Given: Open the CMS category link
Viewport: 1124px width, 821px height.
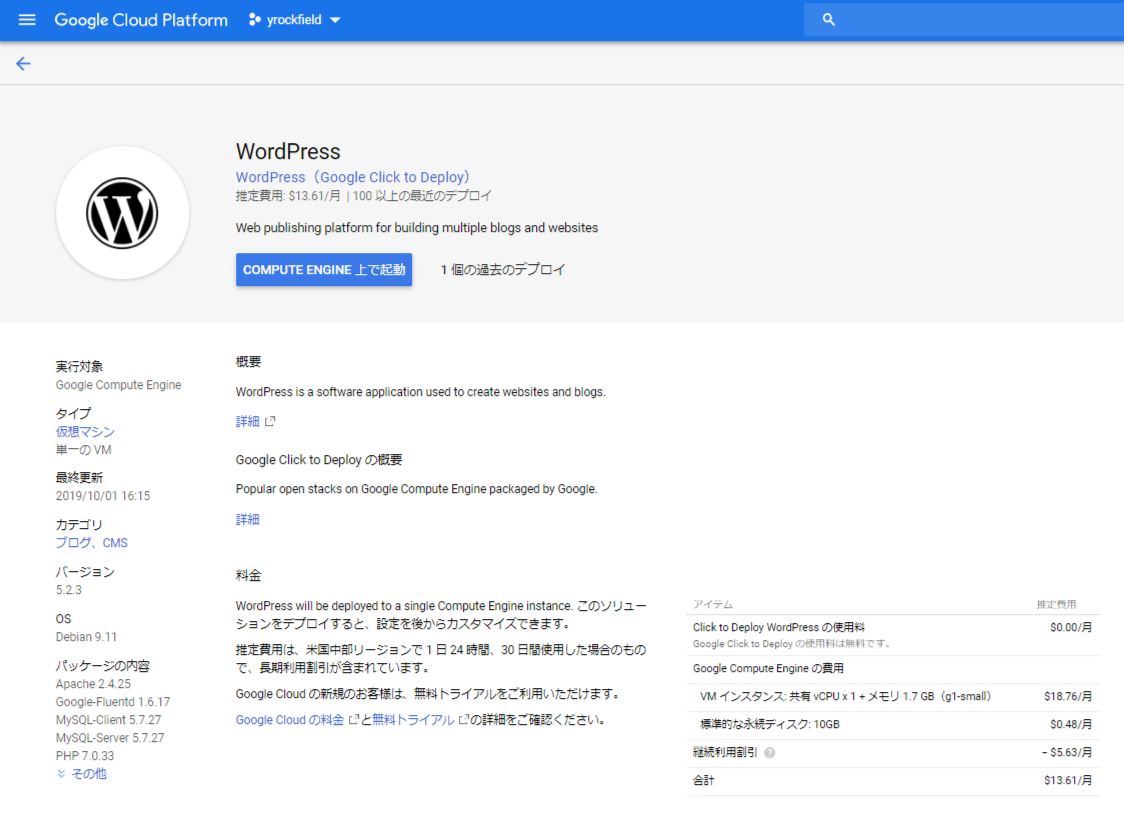Looking at the screenshot, I should point(115,543).
